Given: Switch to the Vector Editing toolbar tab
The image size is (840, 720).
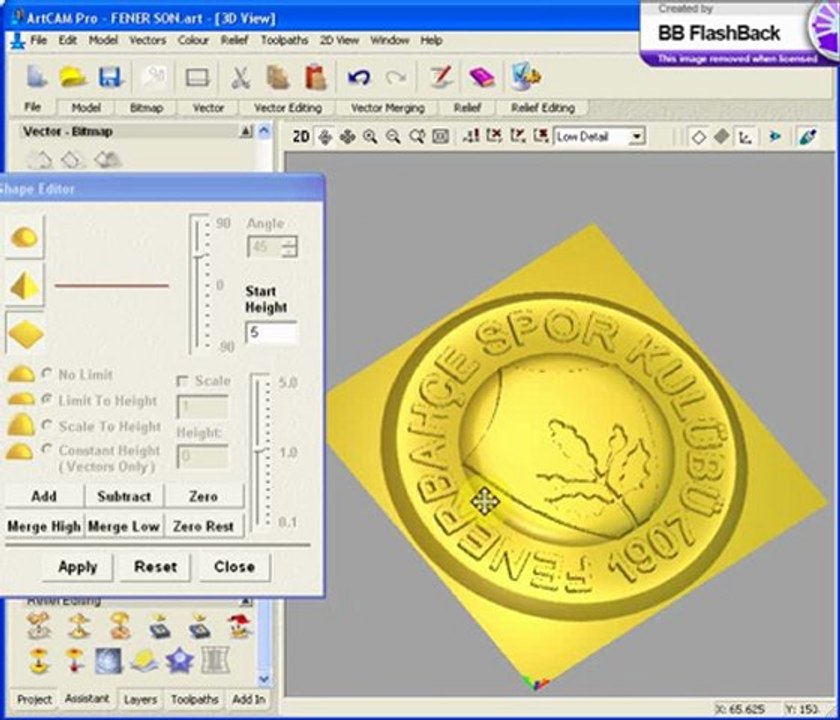Looking at the screenshot, I should pyautogui.click(x=288, y=108).
